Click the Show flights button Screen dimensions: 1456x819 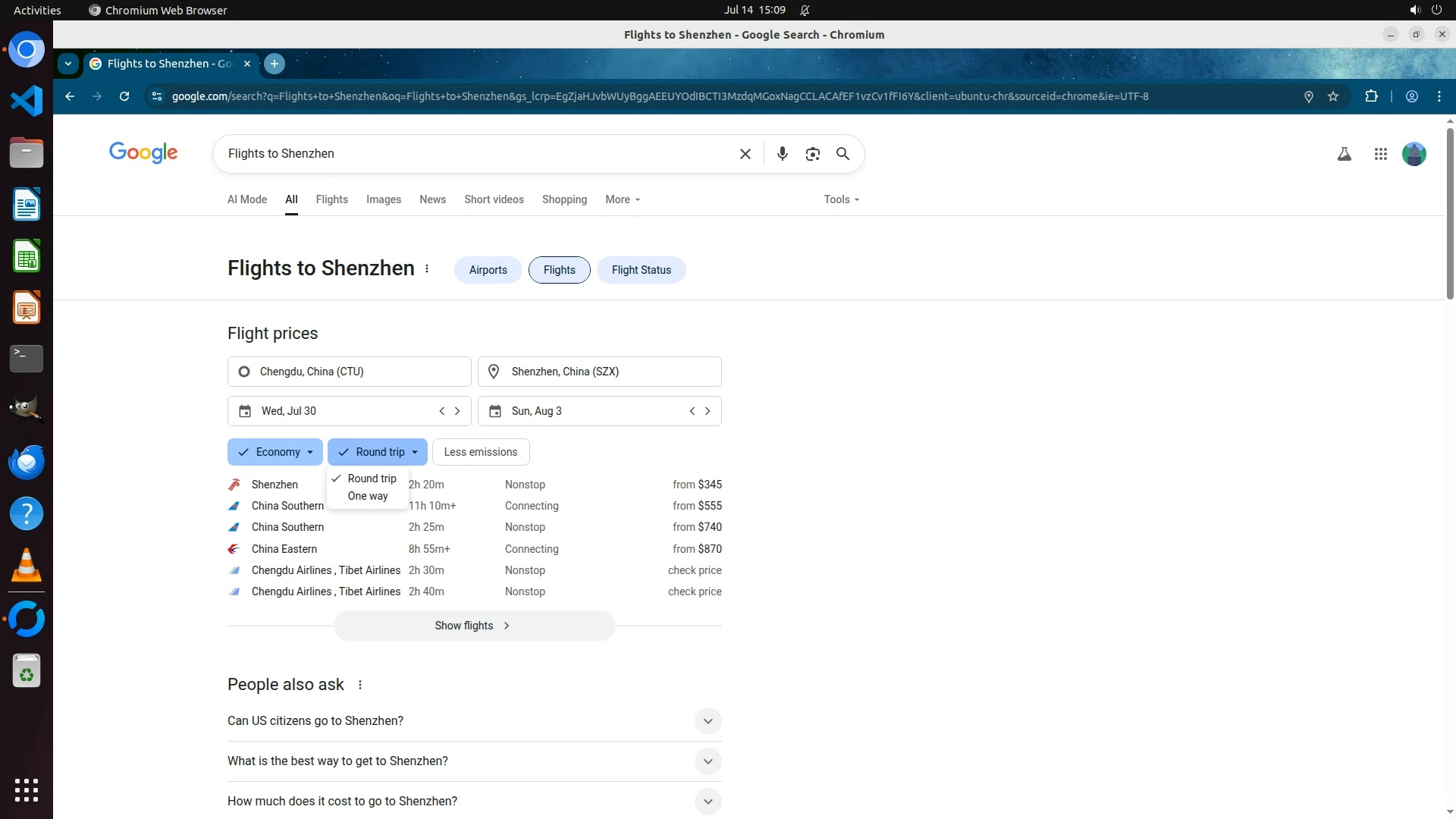click(474, 626)
